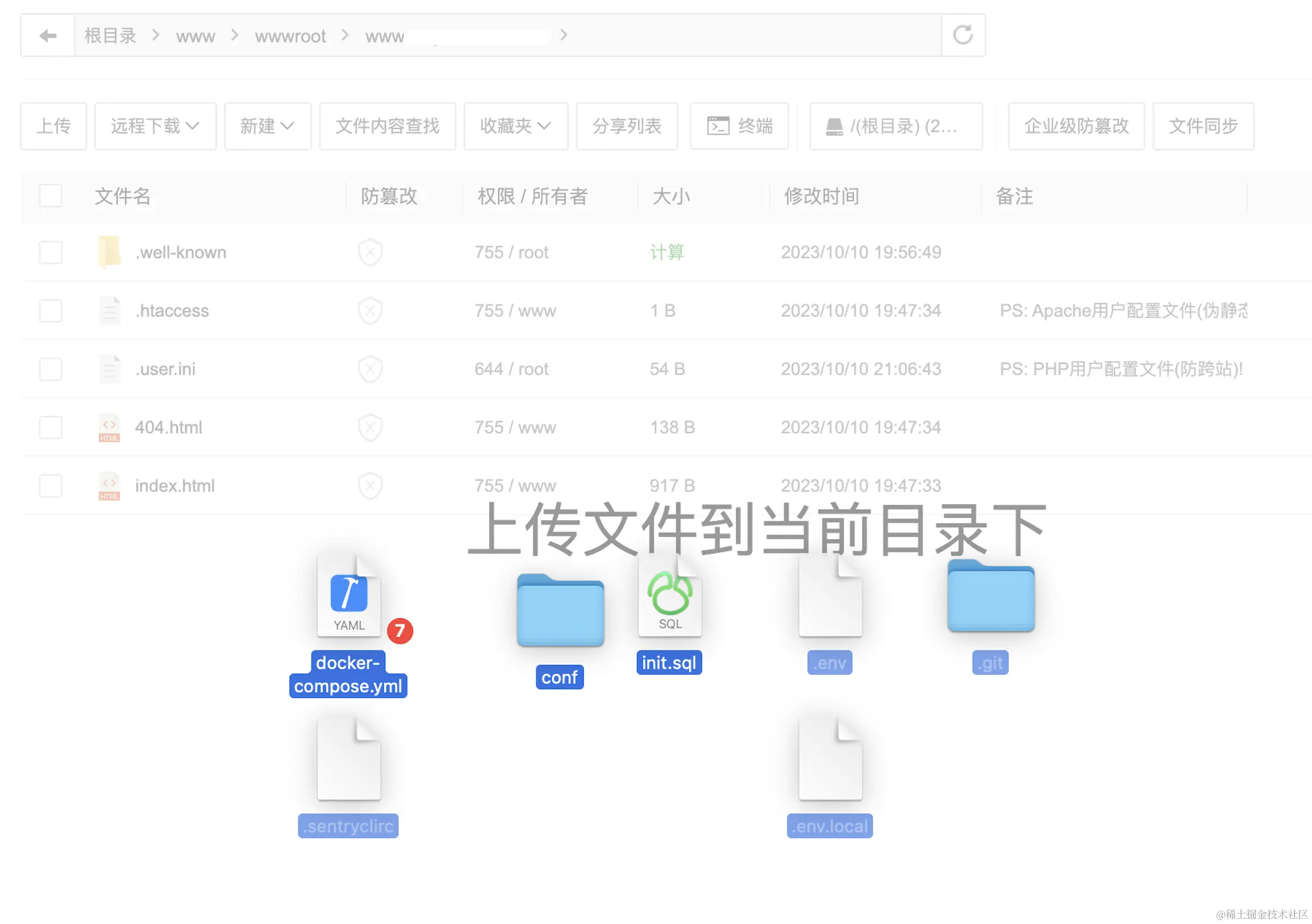Click the docker-compose.yml YAML file icon

(348, 595)
